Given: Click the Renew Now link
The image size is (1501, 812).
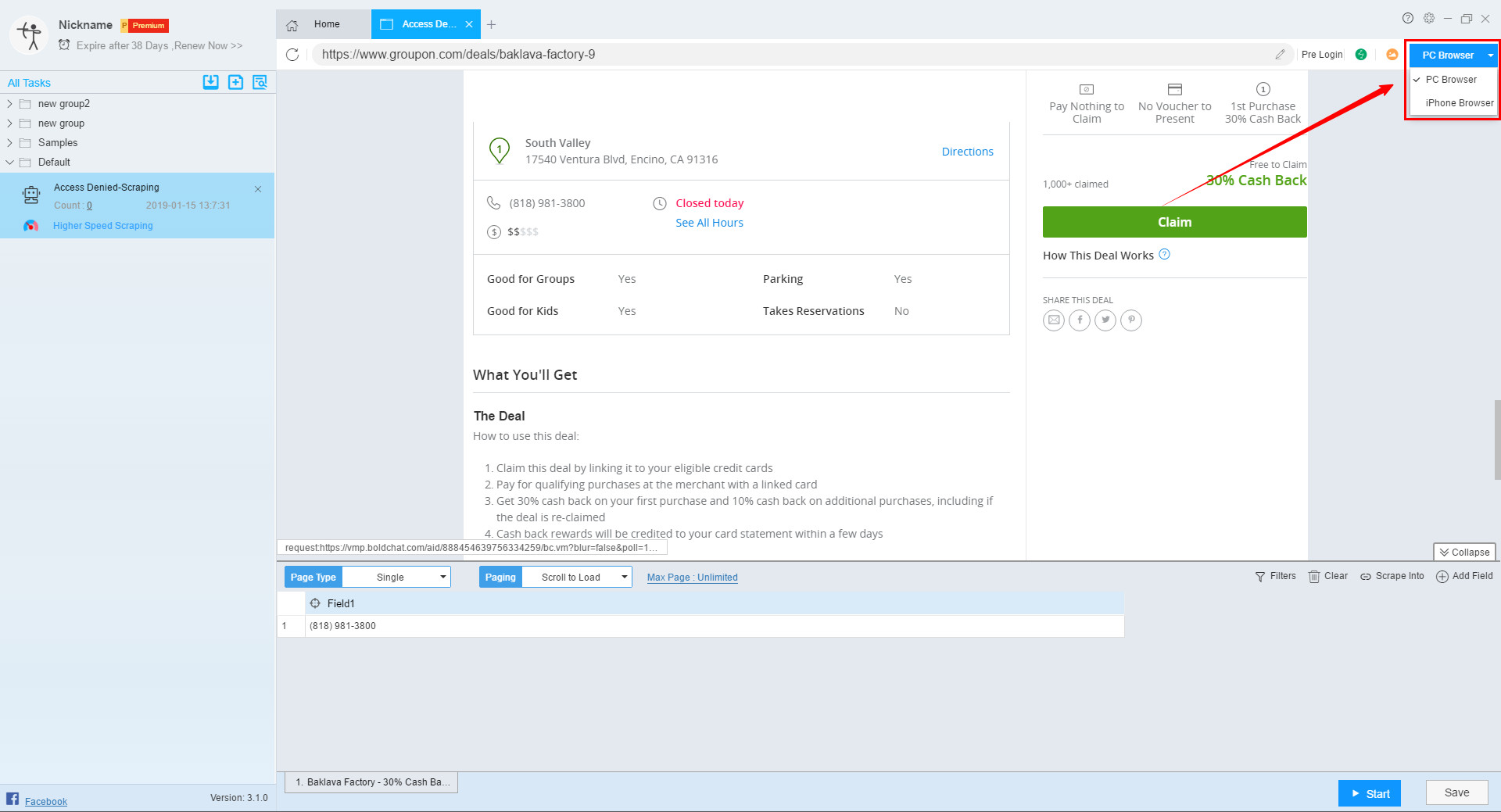Looking at the screenshot, I should (x=208, y=46).
